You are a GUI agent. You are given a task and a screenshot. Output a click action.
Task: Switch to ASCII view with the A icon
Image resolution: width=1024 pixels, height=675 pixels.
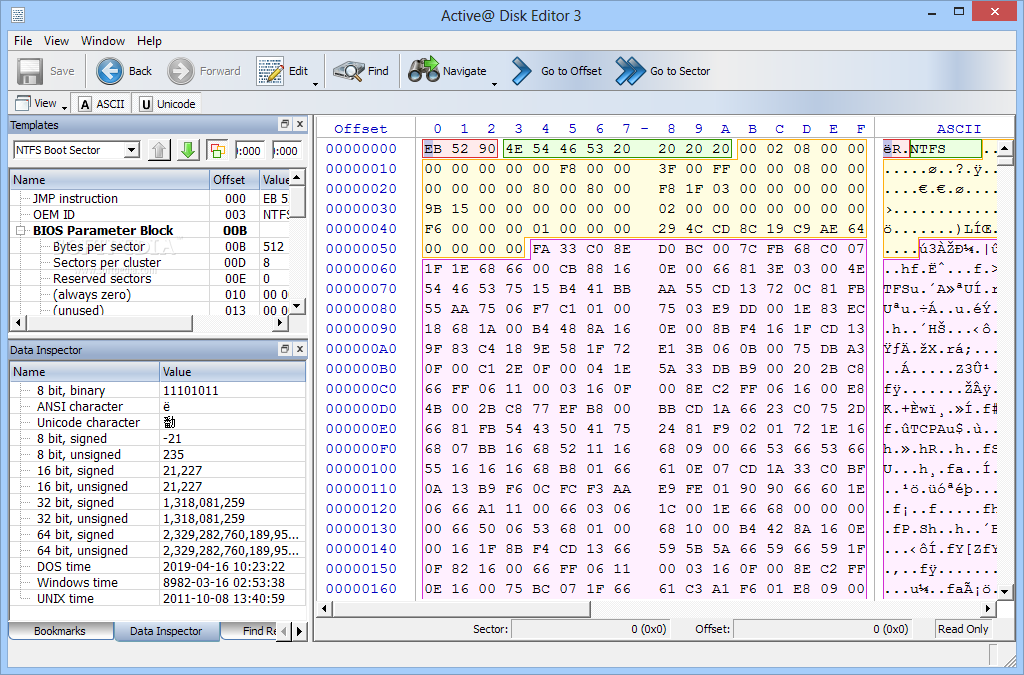click(x=85, y=104)
